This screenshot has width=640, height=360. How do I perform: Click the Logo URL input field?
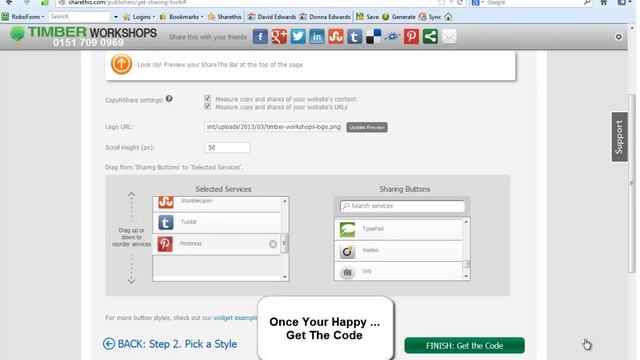coord(273,127)
